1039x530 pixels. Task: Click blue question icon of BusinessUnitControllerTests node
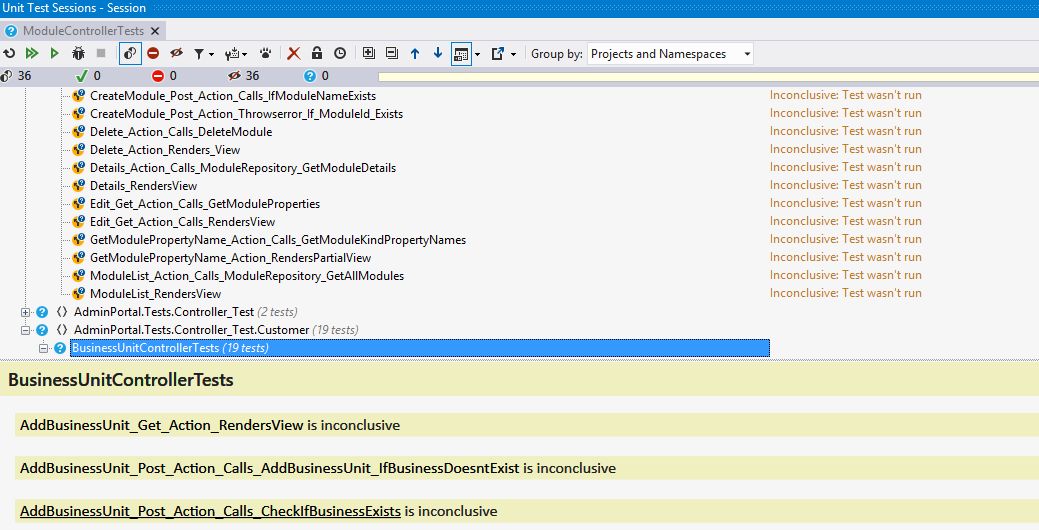(60, 348)
